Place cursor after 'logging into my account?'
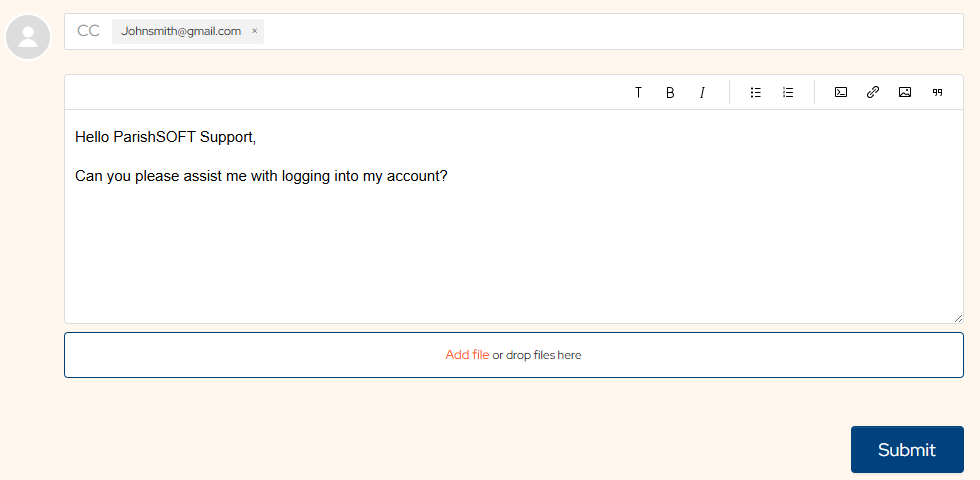The width and height of the screenshot is (980, 480). (x=448, y=176)
